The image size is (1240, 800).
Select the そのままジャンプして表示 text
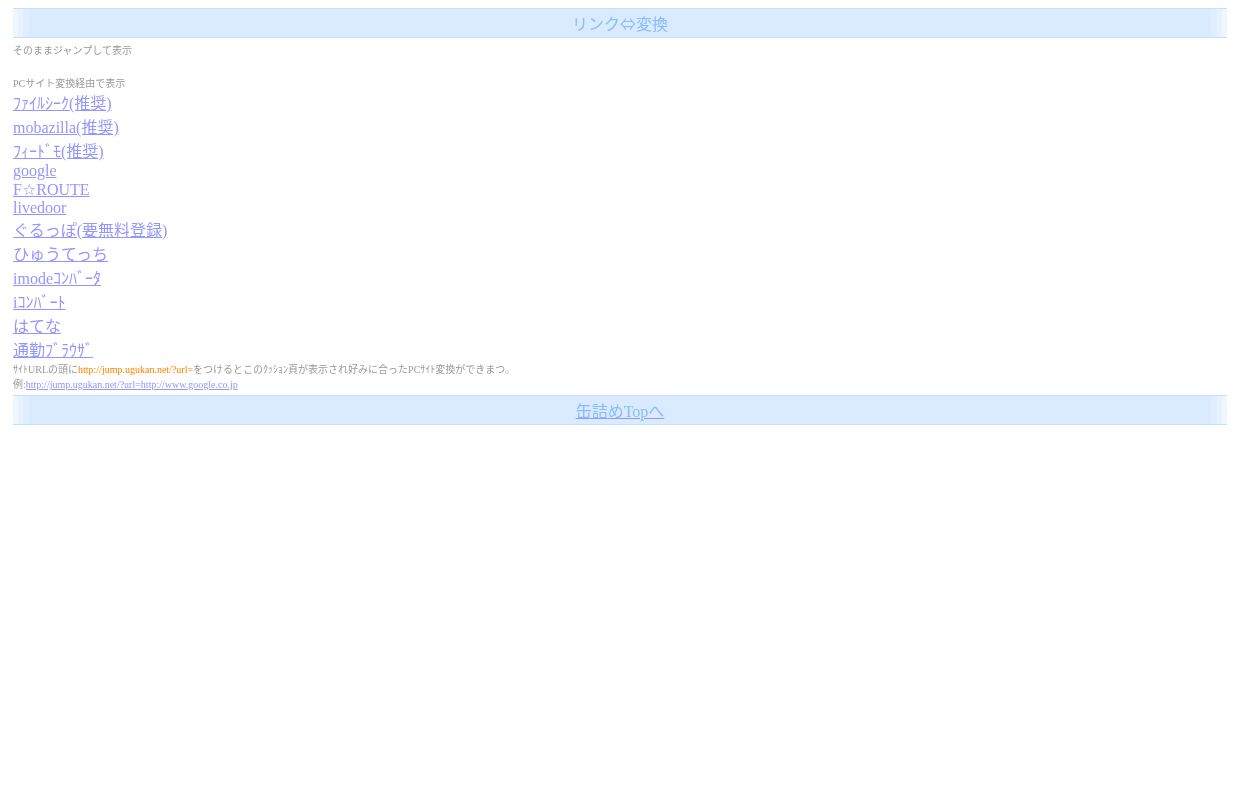(x=72, y=50)
